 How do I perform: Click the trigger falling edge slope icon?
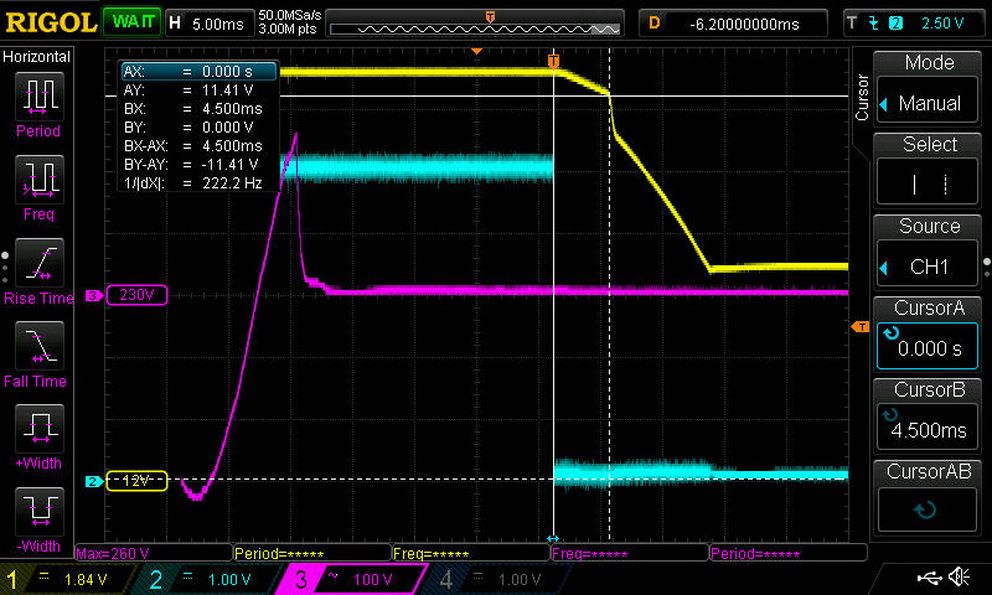click(x=874, y=23)
